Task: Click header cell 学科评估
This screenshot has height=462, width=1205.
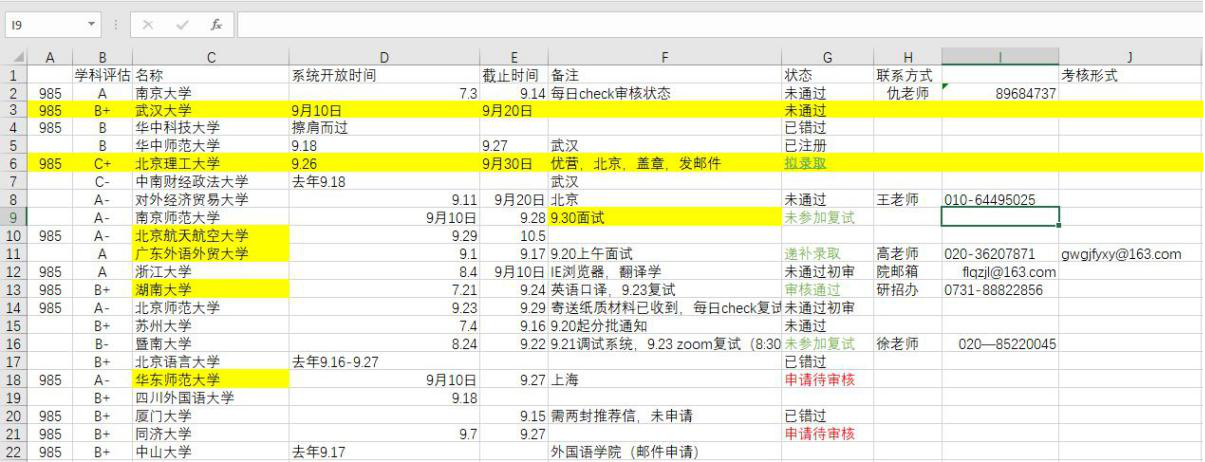Action: (x=103, y=75)
